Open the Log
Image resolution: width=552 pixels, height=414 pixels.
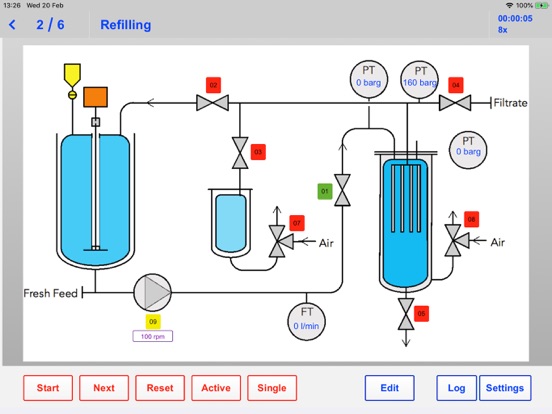pos(456,388)
